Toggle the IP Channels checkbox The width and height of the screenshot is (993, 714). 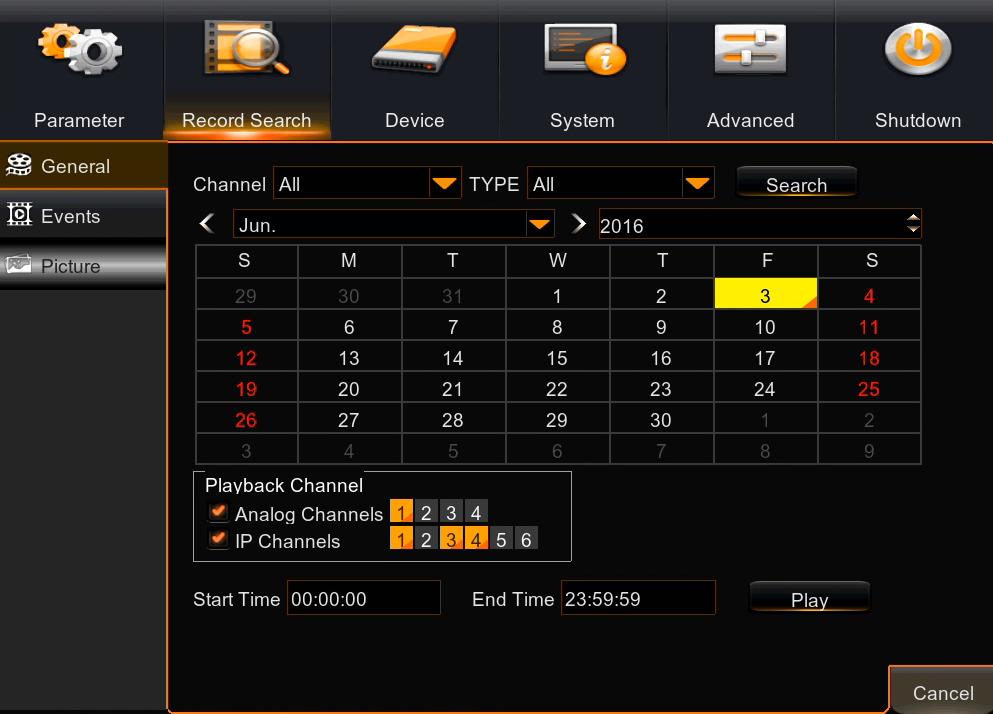click(x=218, y=539)
